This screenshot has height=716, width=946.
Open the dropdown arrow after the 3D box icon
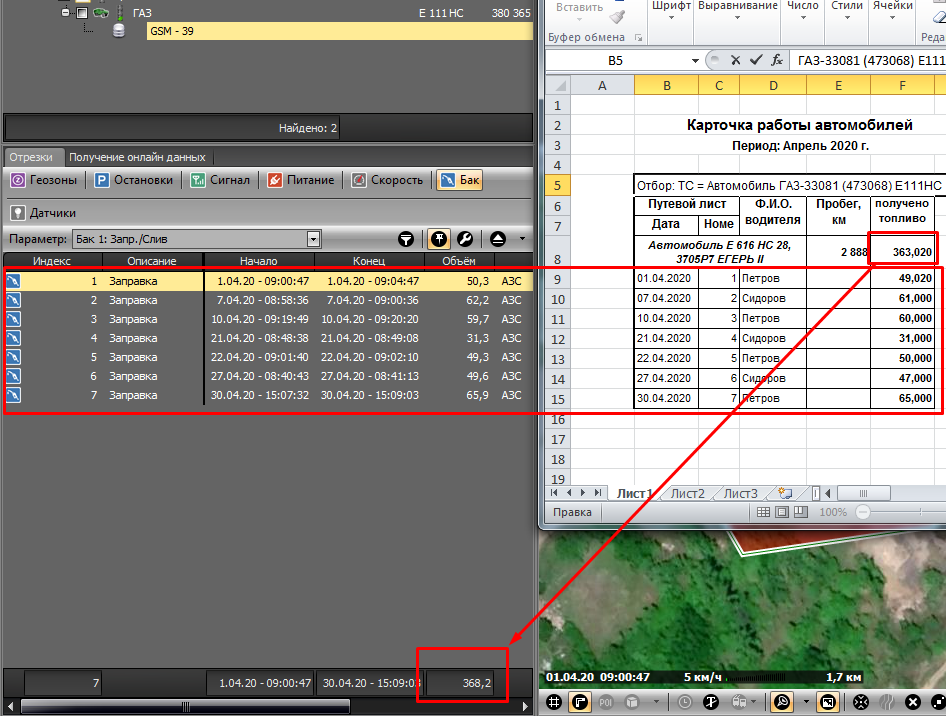(656, 702)
